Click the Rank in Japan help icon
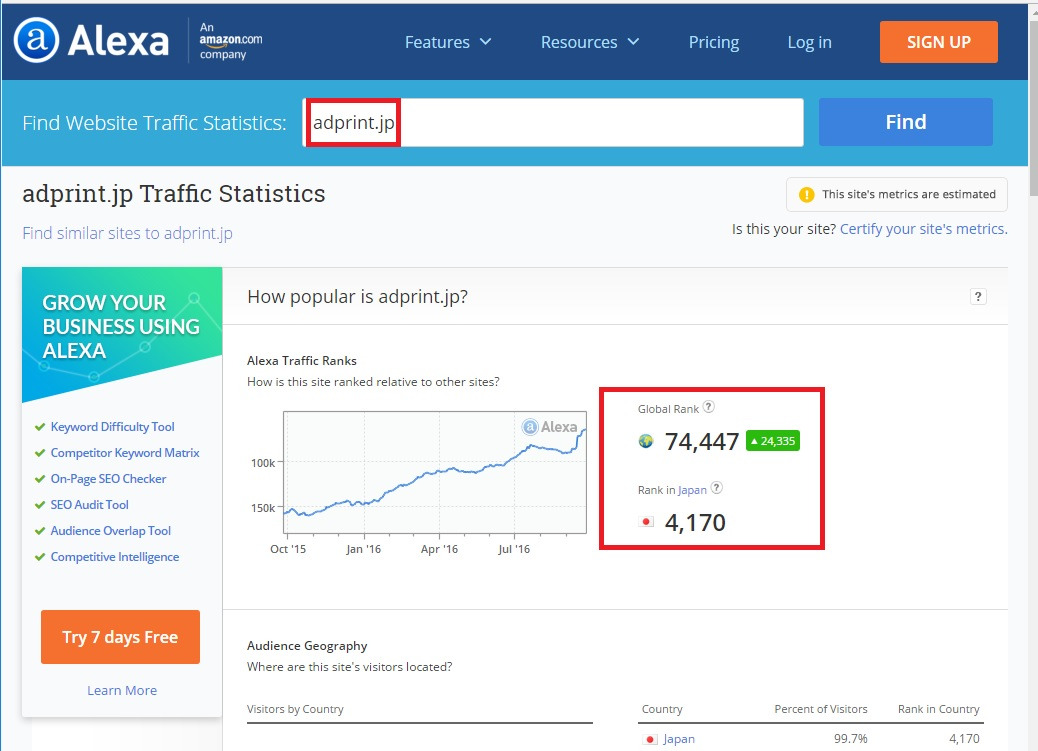This screenshot has width=1038, height=751. coord(716,488)
